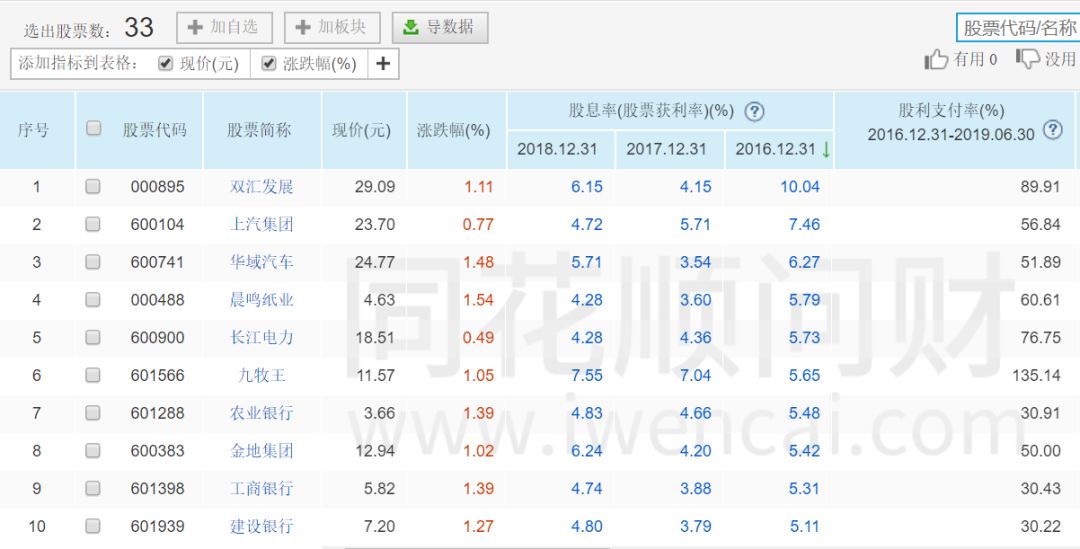Check the box for stock 601566

[x=93, y=375]
